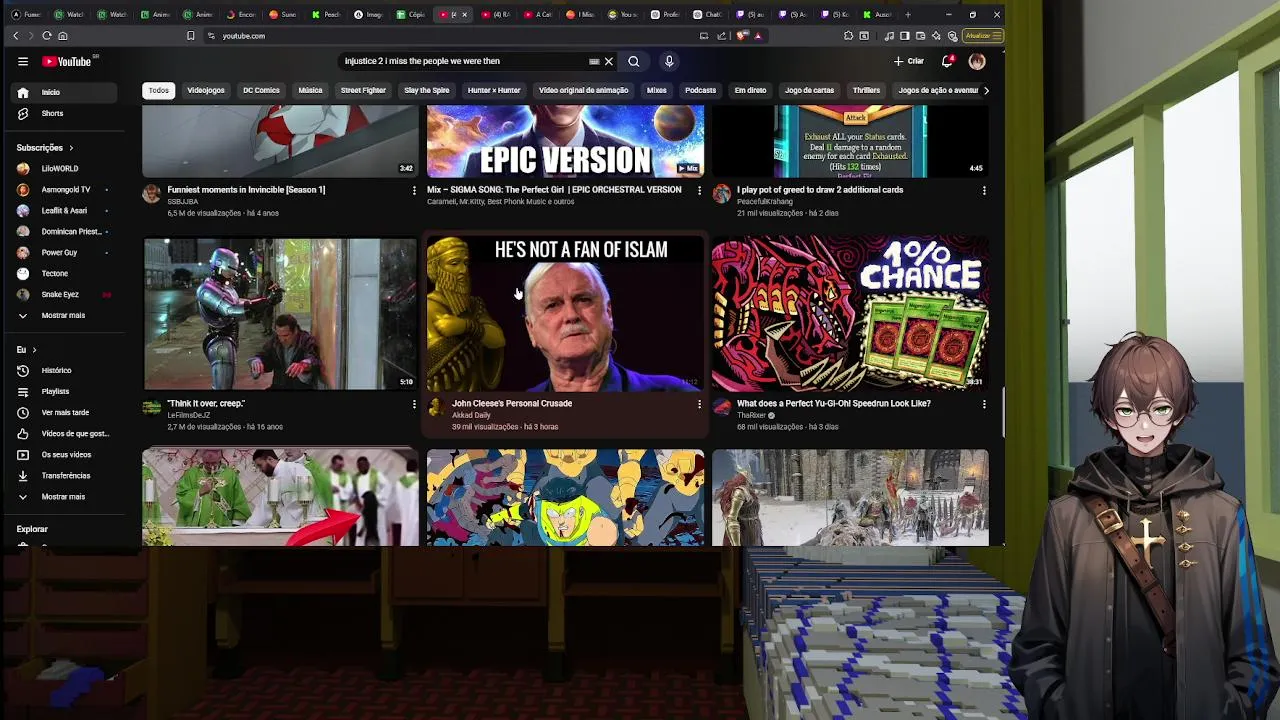Open options menu for pot of greed video
Image resolution: width=1280 pixels, height=720 pixels.
tap(984, 190)
